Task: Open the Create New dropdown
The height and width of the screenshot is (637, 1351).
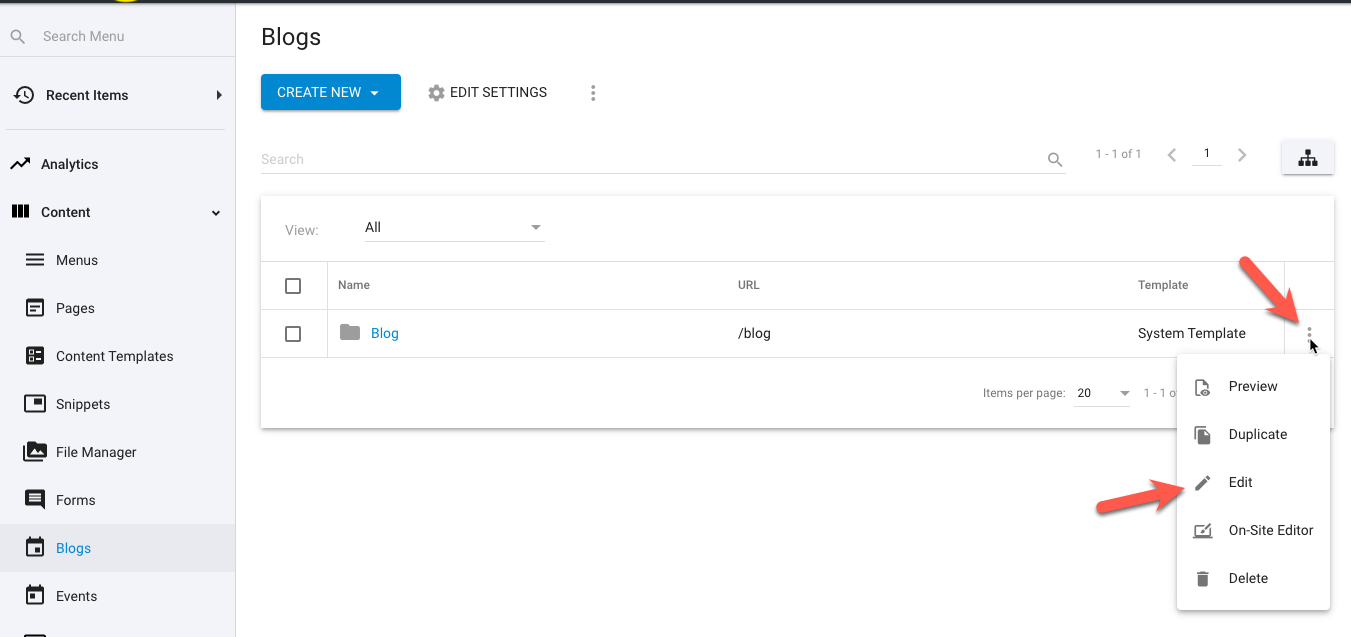Action: coord(330,92)
